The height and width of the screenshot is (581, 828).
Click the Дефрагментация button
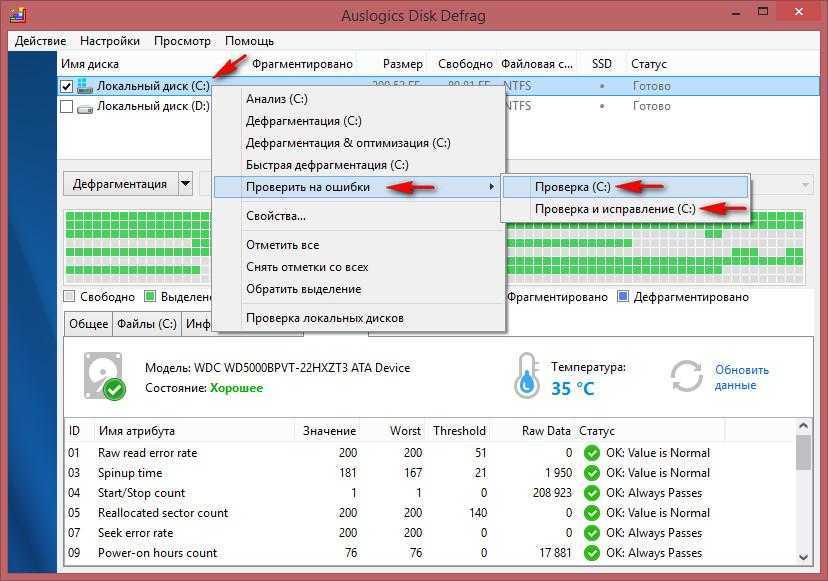pos(120,184)
